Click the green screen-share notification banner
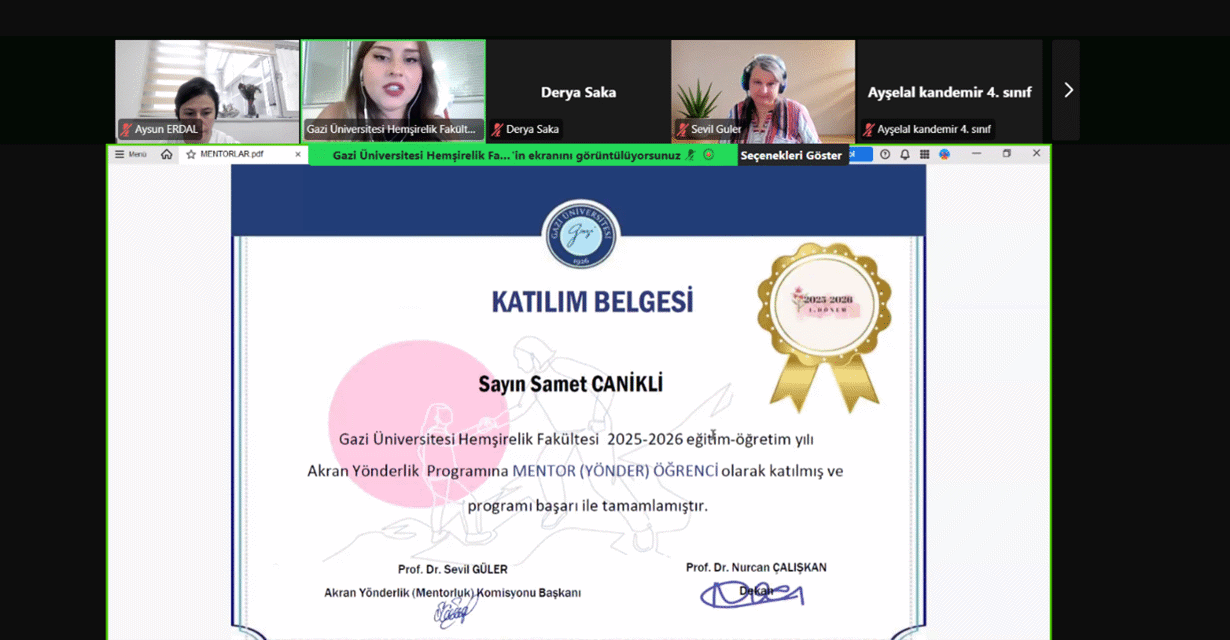Screen dimensions: 1230x640 pos(522,155)
